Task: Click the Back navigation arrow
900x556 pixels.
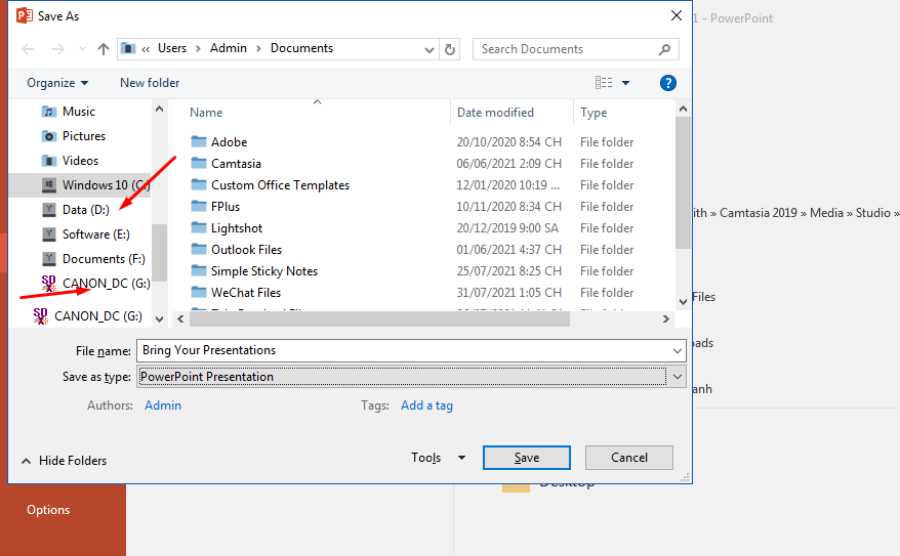Action: 28,49
